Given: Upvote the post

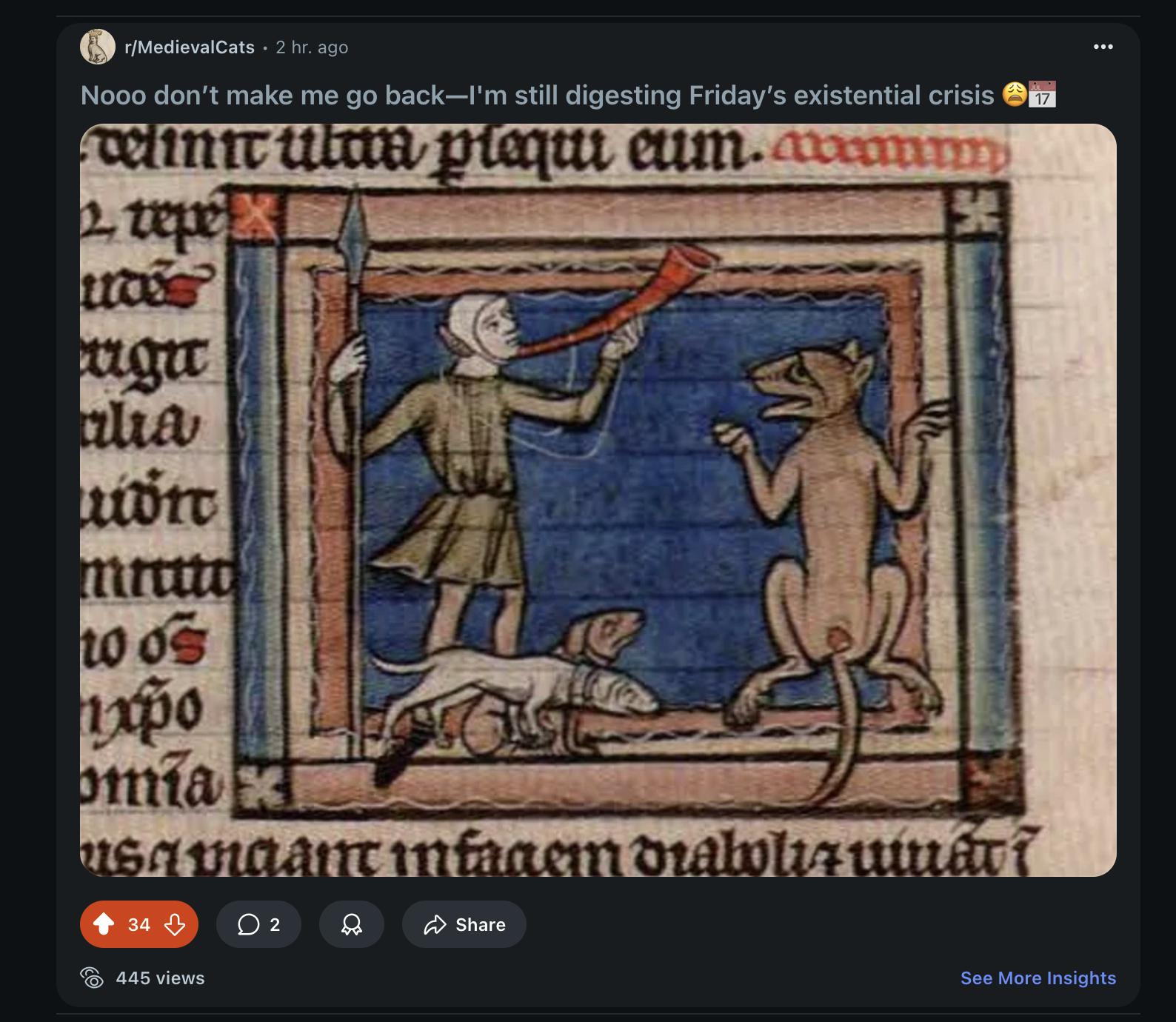Looking at the screenshot, I should pos(104,924).
